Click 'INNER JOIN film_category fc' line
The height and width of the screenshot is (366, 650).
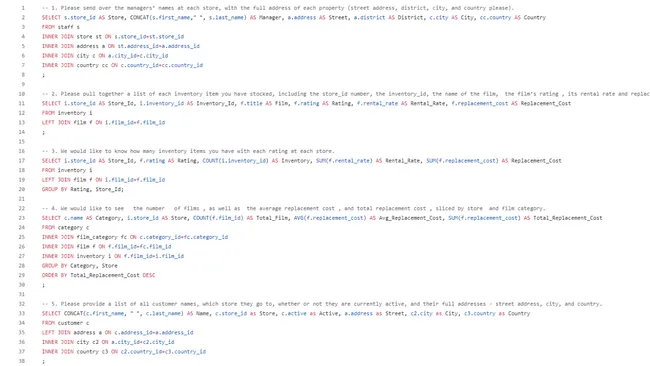coord(135,237)
